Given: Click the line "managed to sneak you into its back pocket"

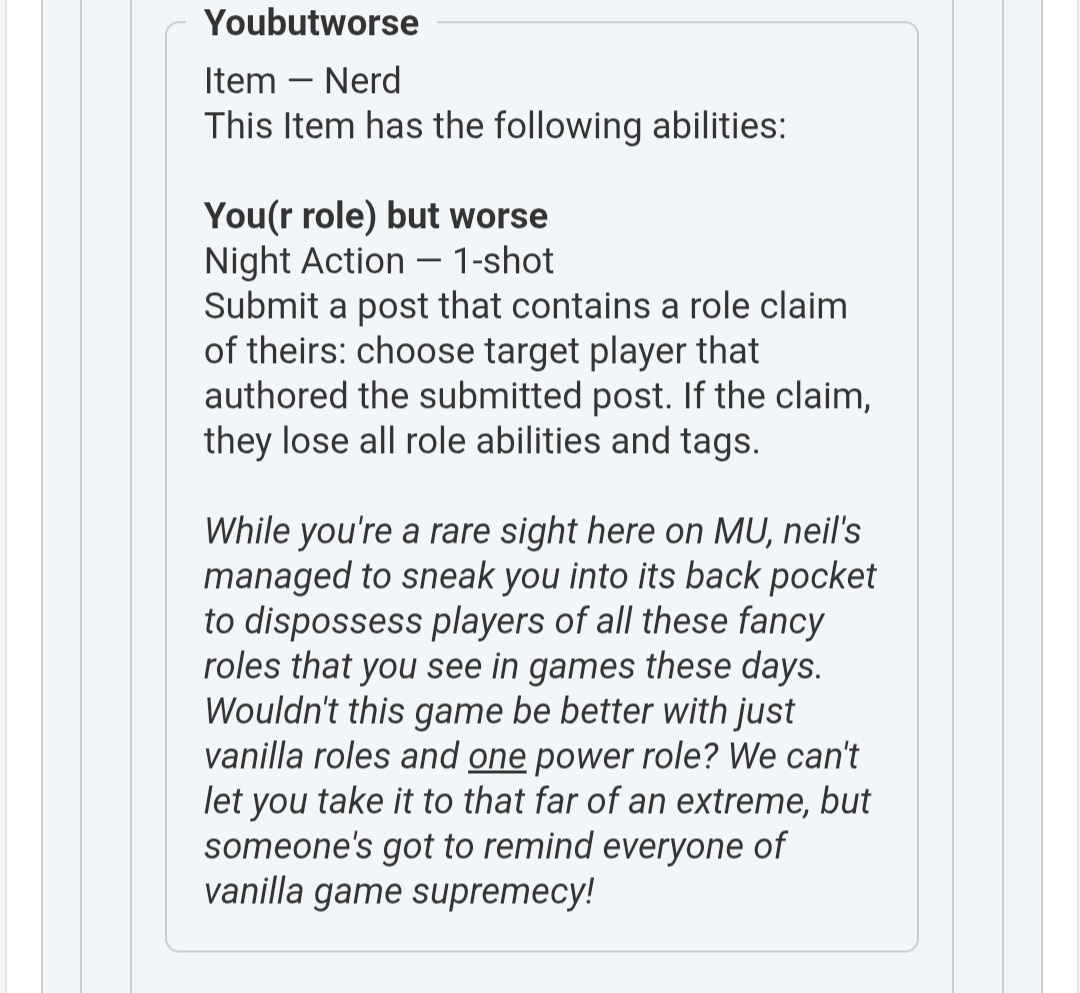Looking at the screenshot, I should pos(540,576).
